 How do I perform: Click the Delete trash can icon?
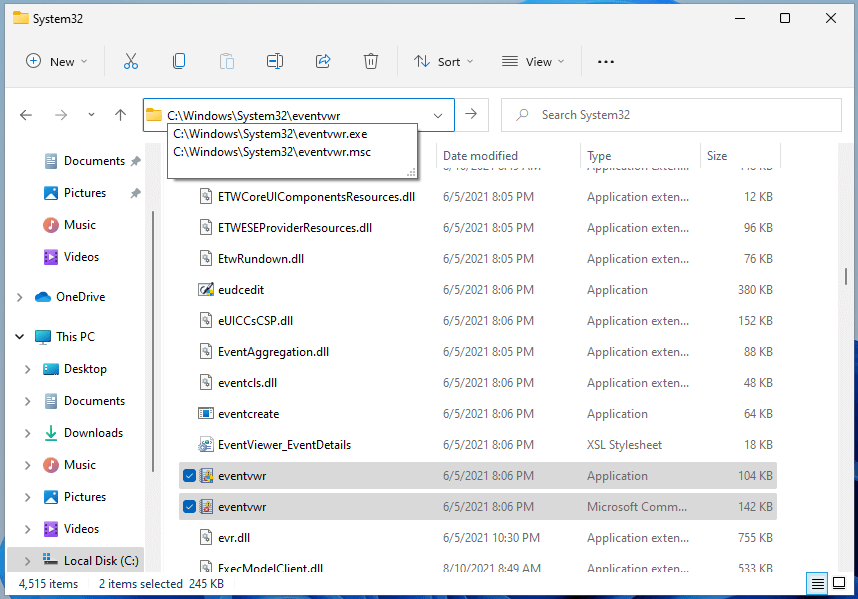pyautogui.click(x=370, y=61)
